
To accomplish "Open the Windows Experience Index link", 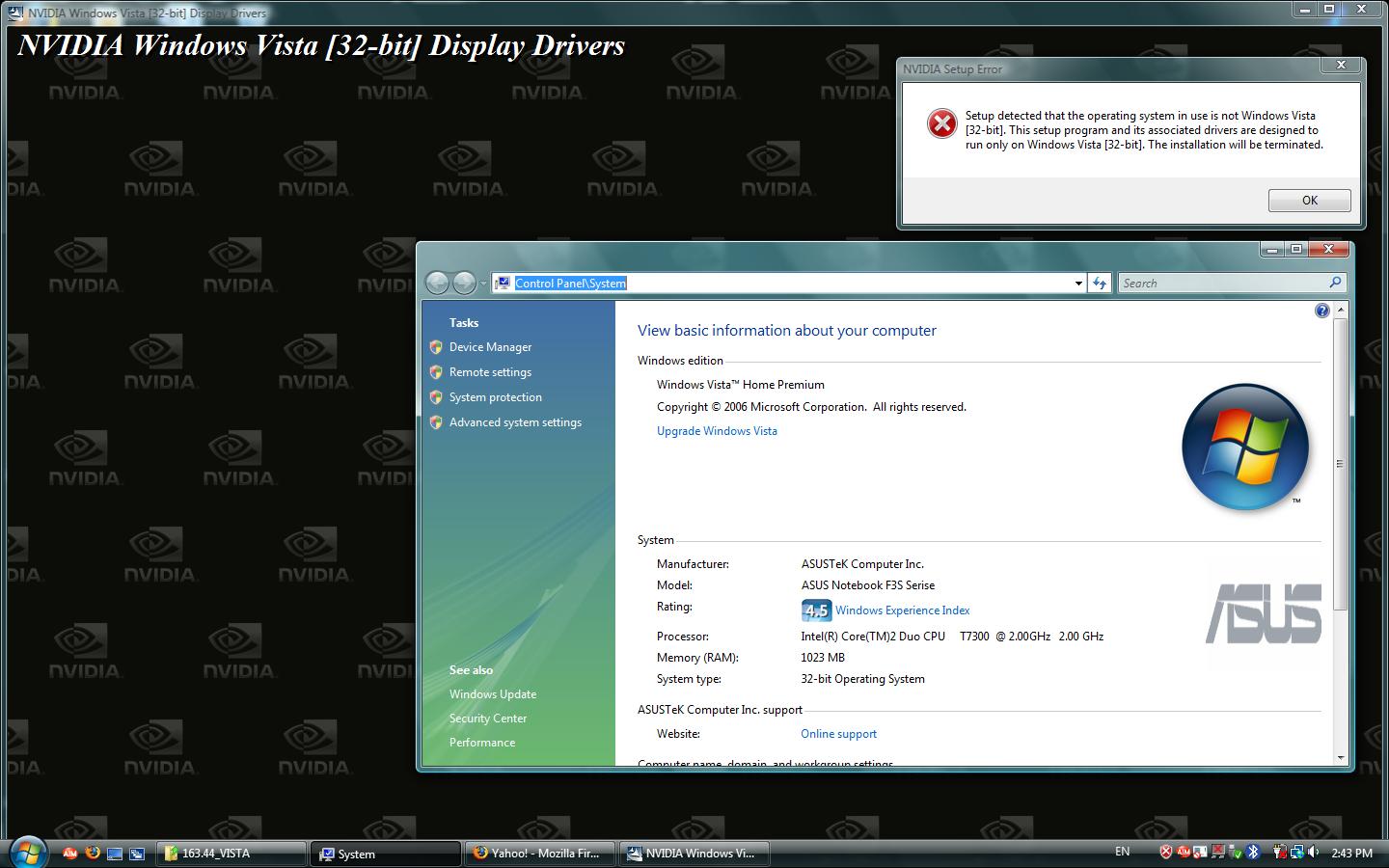I will 902,610.
